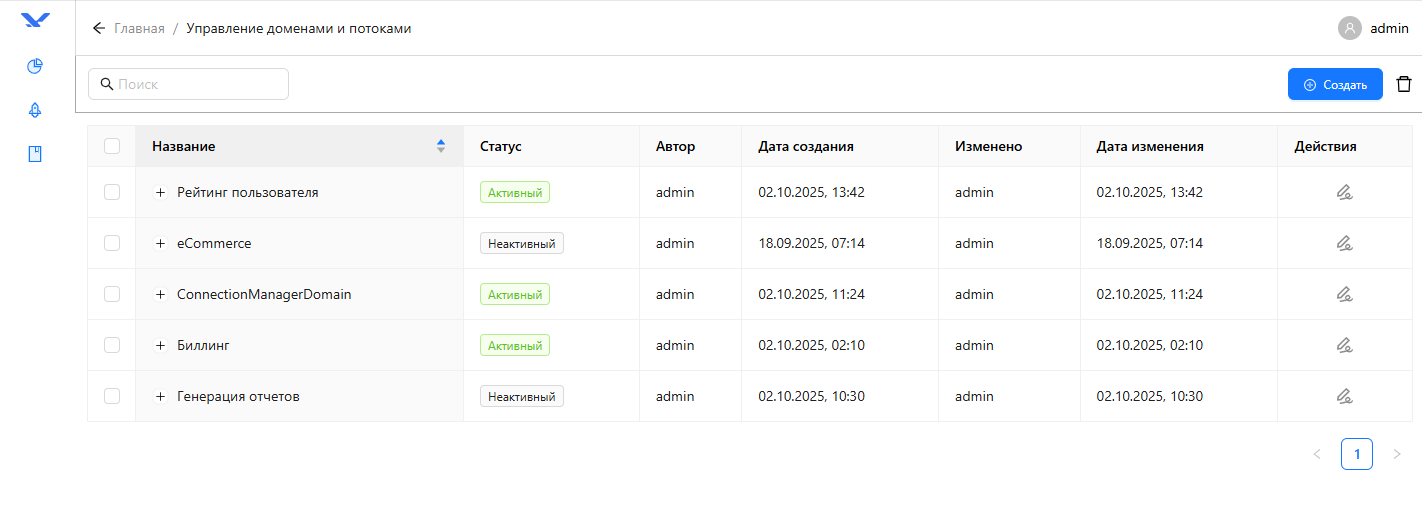Open the rocket sidebar section
Image resolution: width=1422 pixels, height=519 pixels.
35,110
